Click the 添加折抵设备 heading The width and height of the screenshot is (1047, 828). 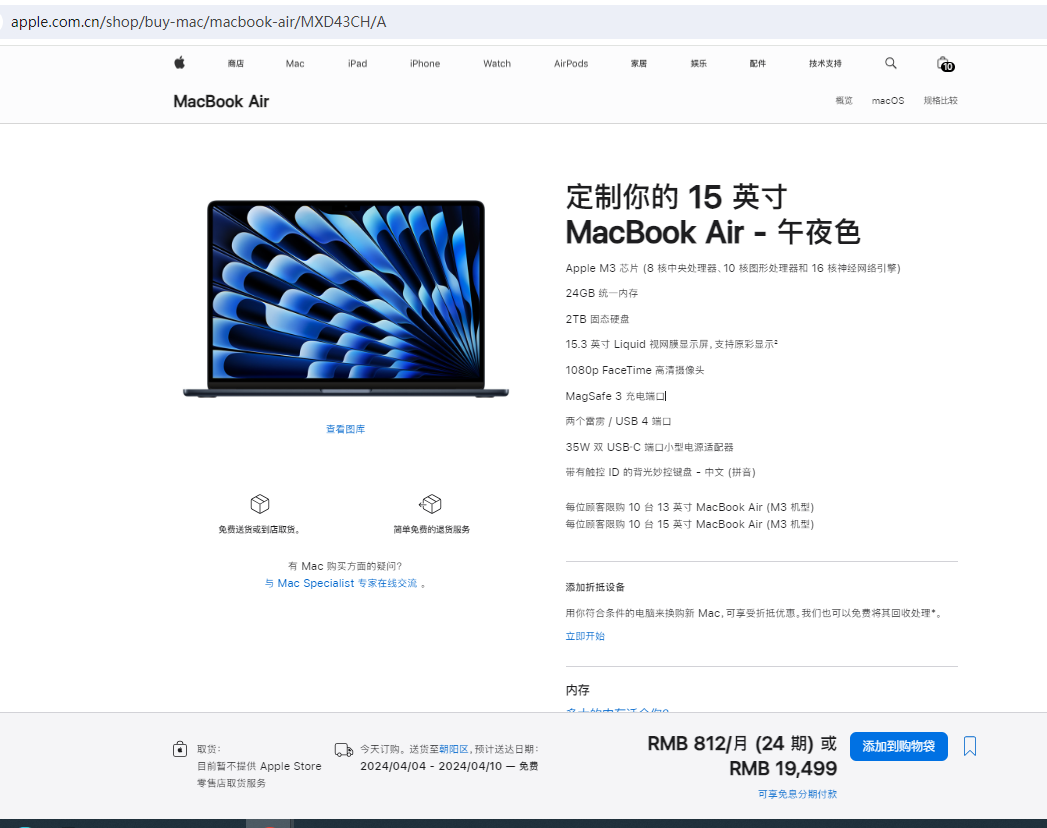pos(595,587)
